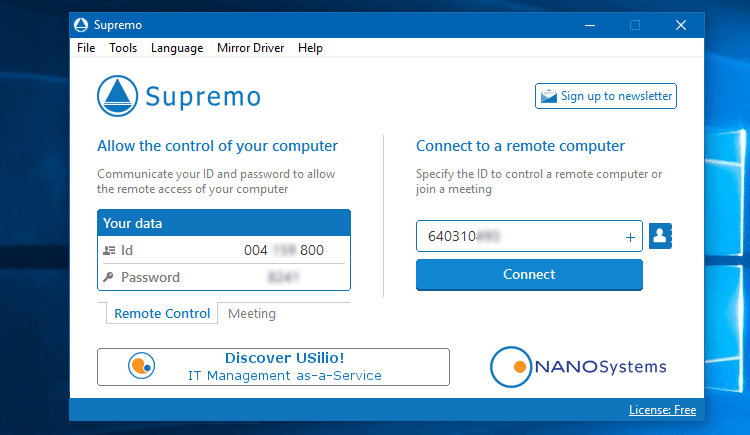Image resolution: width=750 pixels, height=435 pixels.
Task: Click the envelope icon in newsletter button
Action: 549,96
